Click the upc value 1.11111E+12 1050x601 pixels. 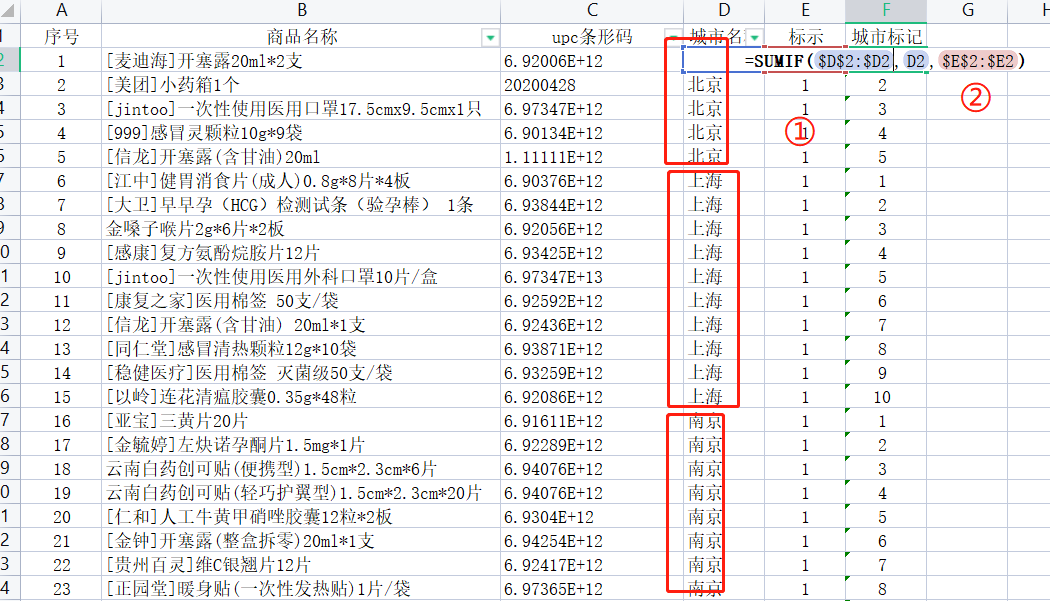[554, 157]
